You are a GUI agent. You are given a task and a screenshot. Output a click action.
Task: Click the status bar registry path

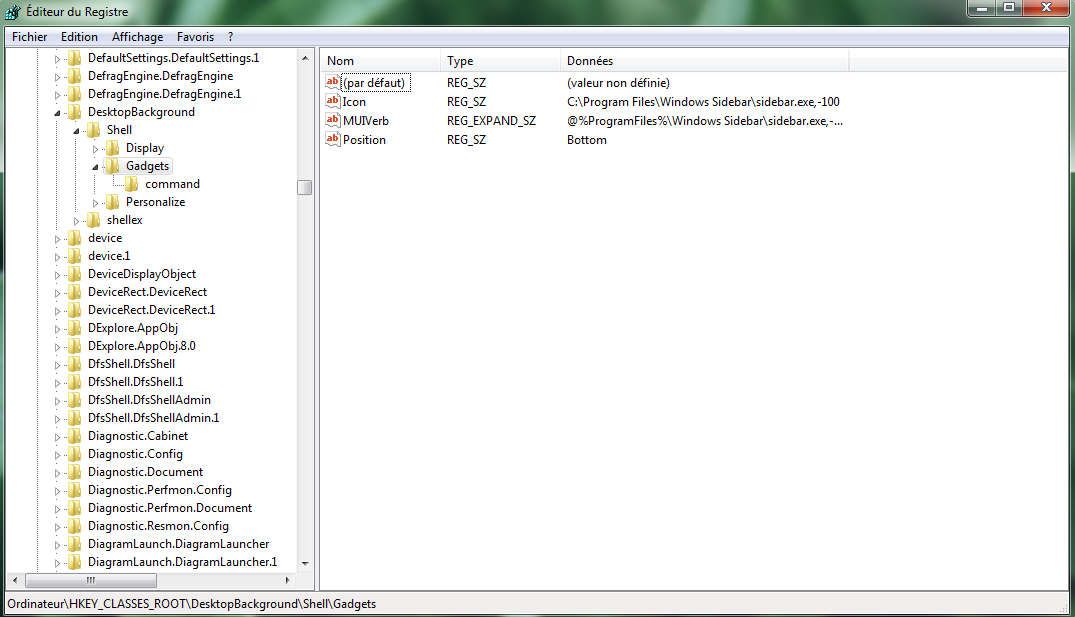click(192, 604)
